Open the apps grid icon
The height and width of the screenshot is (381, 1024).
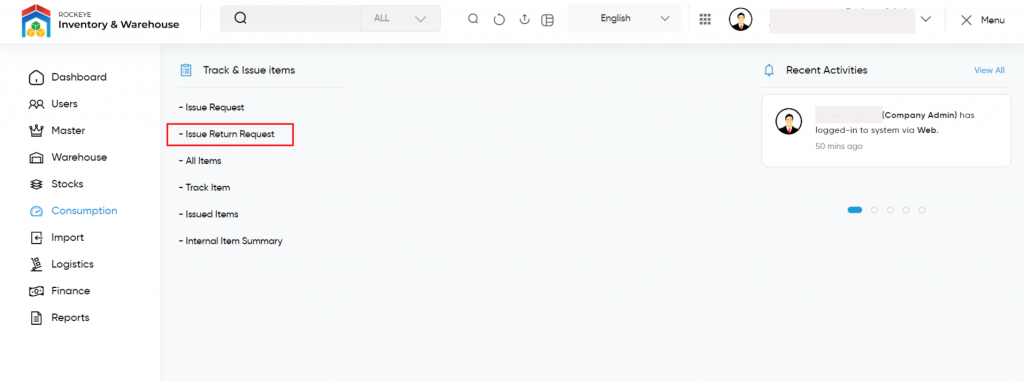(x=705, y=19)
